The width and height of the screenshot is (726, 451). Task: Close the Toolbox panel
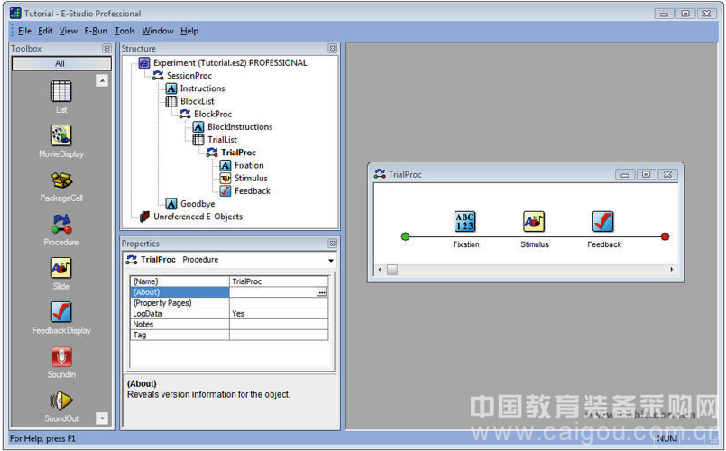(x=107, y=48)
